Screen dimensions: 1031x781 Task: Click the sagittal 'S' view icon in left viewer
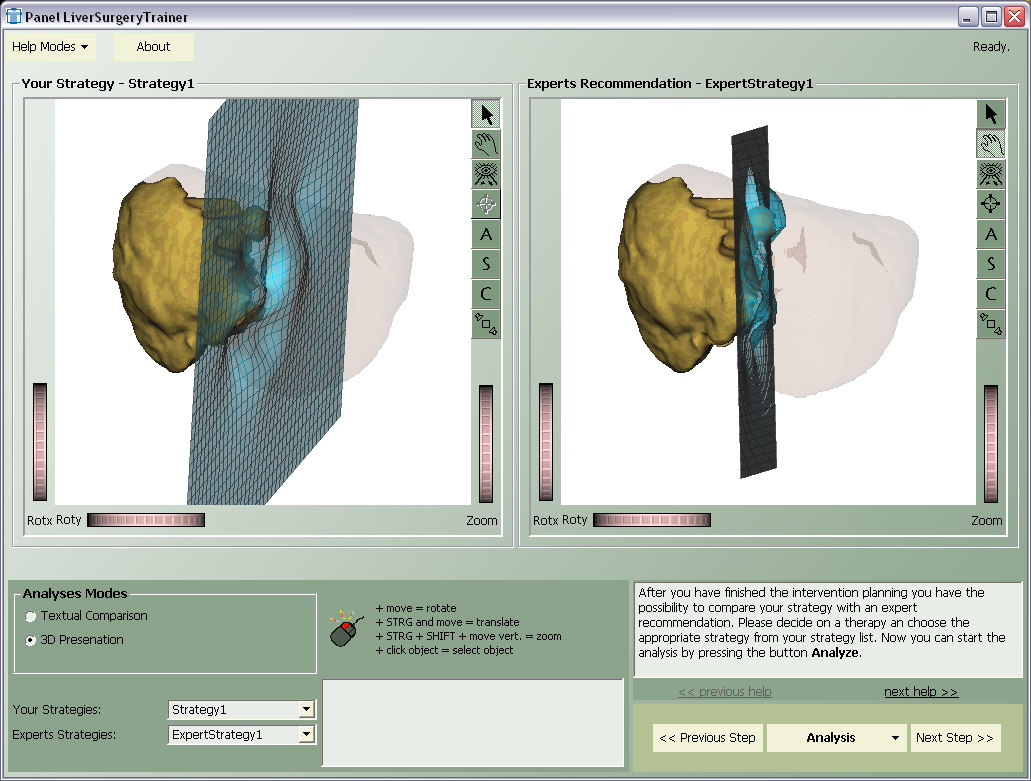[486, 264]
